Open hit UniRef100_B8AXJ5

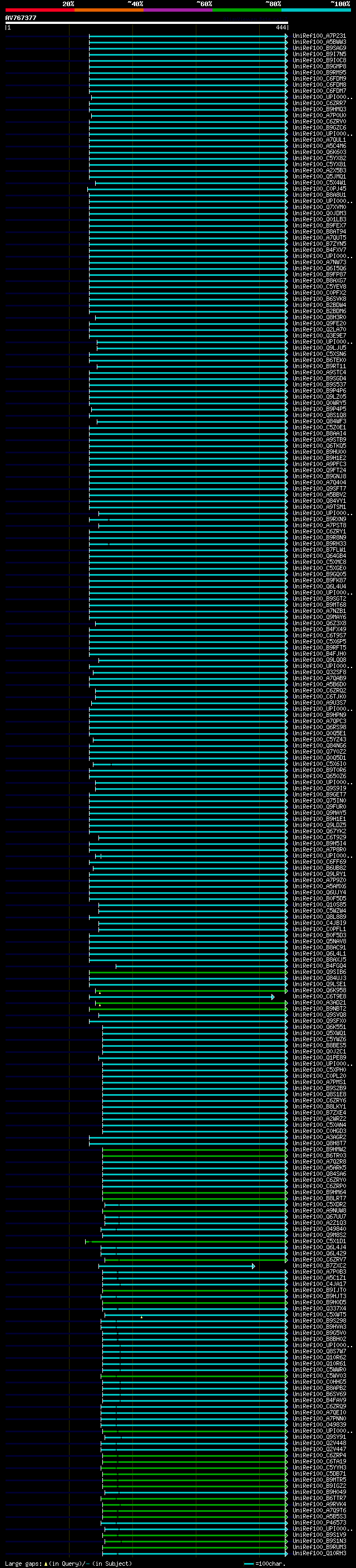pos(319,960)
